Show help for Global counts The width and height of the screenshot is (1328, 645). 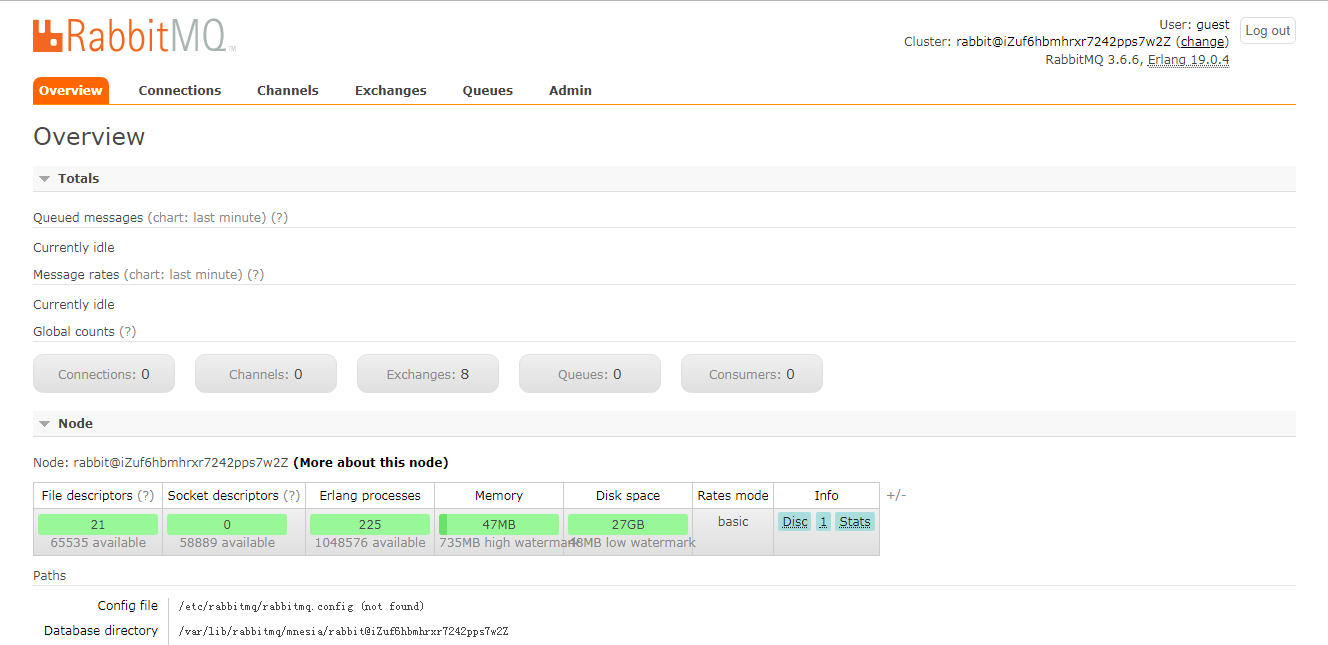[x=127, y=331]
